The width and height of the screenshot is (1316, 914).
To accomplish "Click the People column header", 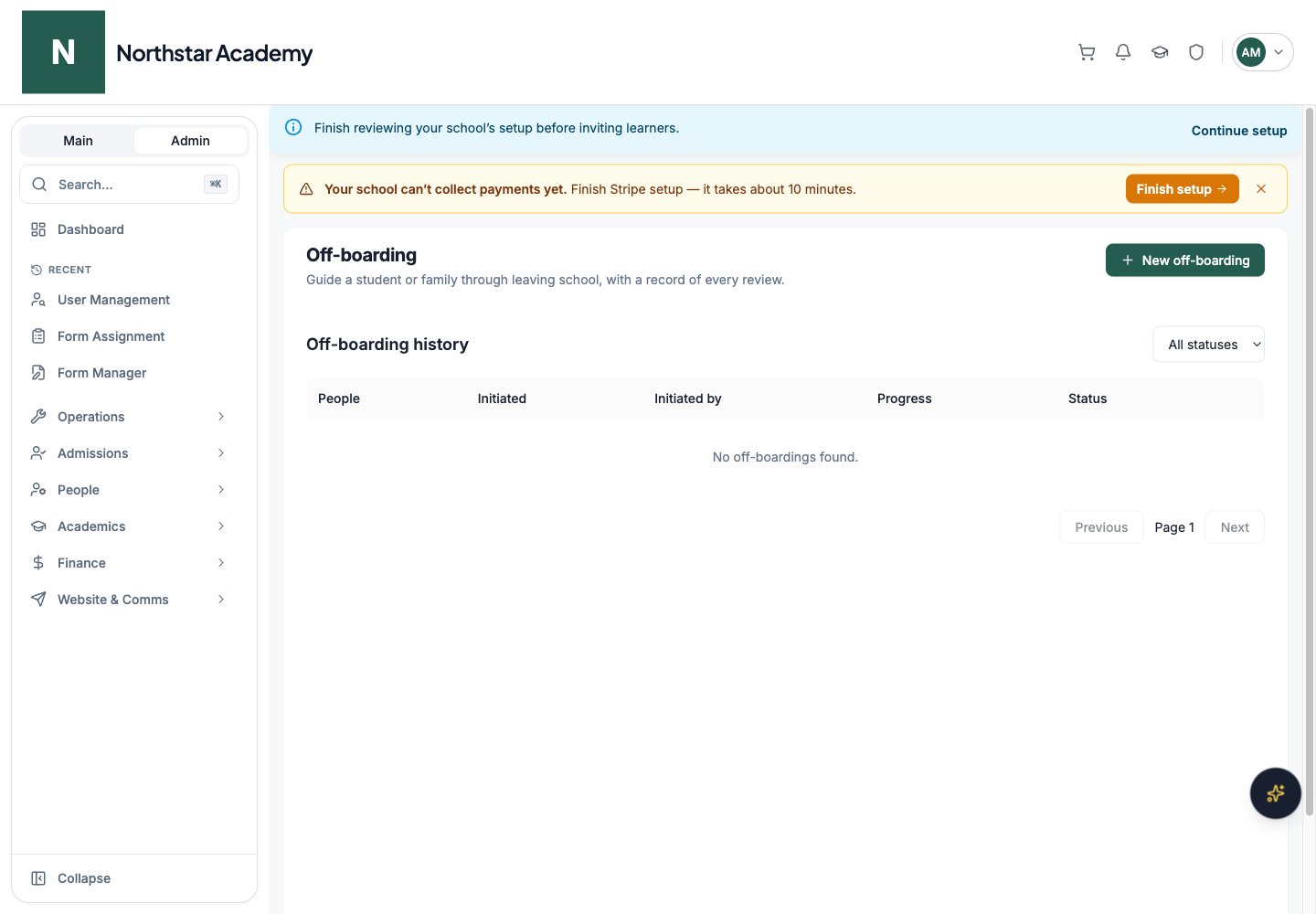I will pos(339,399).
